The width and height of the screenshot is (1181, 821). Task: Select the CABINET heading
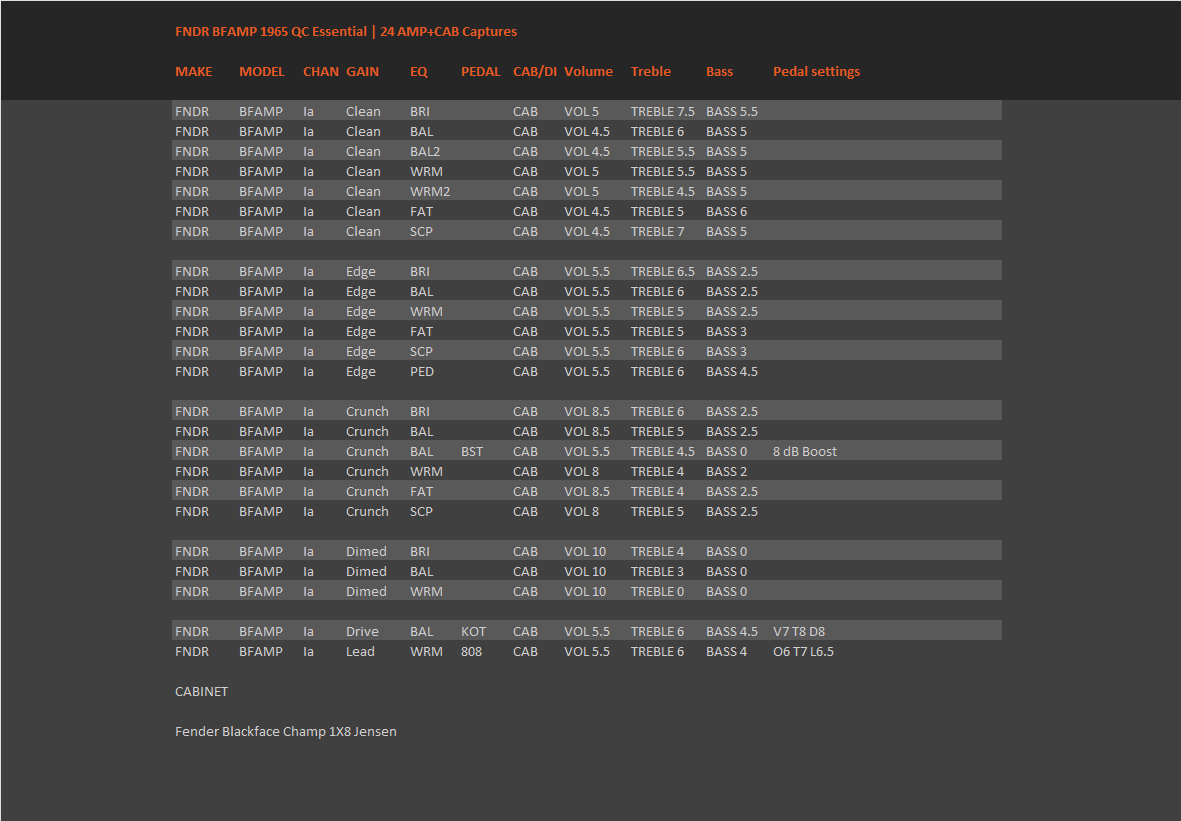click(x=201, y=692)
